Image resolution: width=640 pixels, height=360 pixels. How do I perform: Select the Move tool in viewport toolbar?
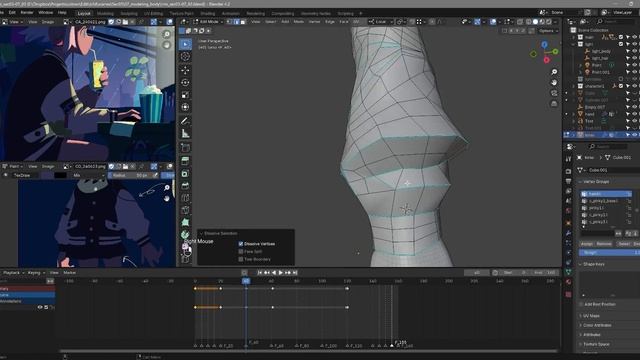point(185,70)
